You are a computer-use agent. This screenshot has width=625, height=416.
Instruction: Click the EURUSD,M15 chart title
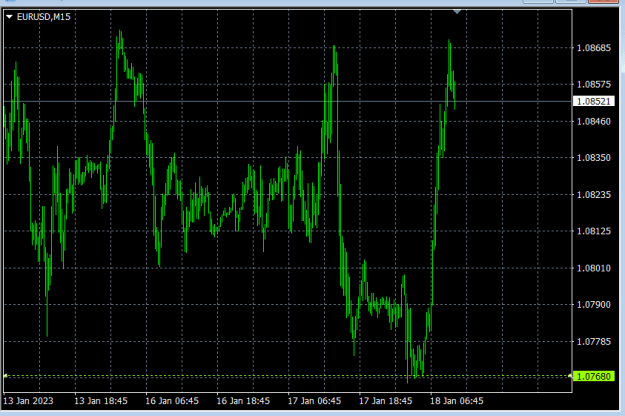coord(43,17)
